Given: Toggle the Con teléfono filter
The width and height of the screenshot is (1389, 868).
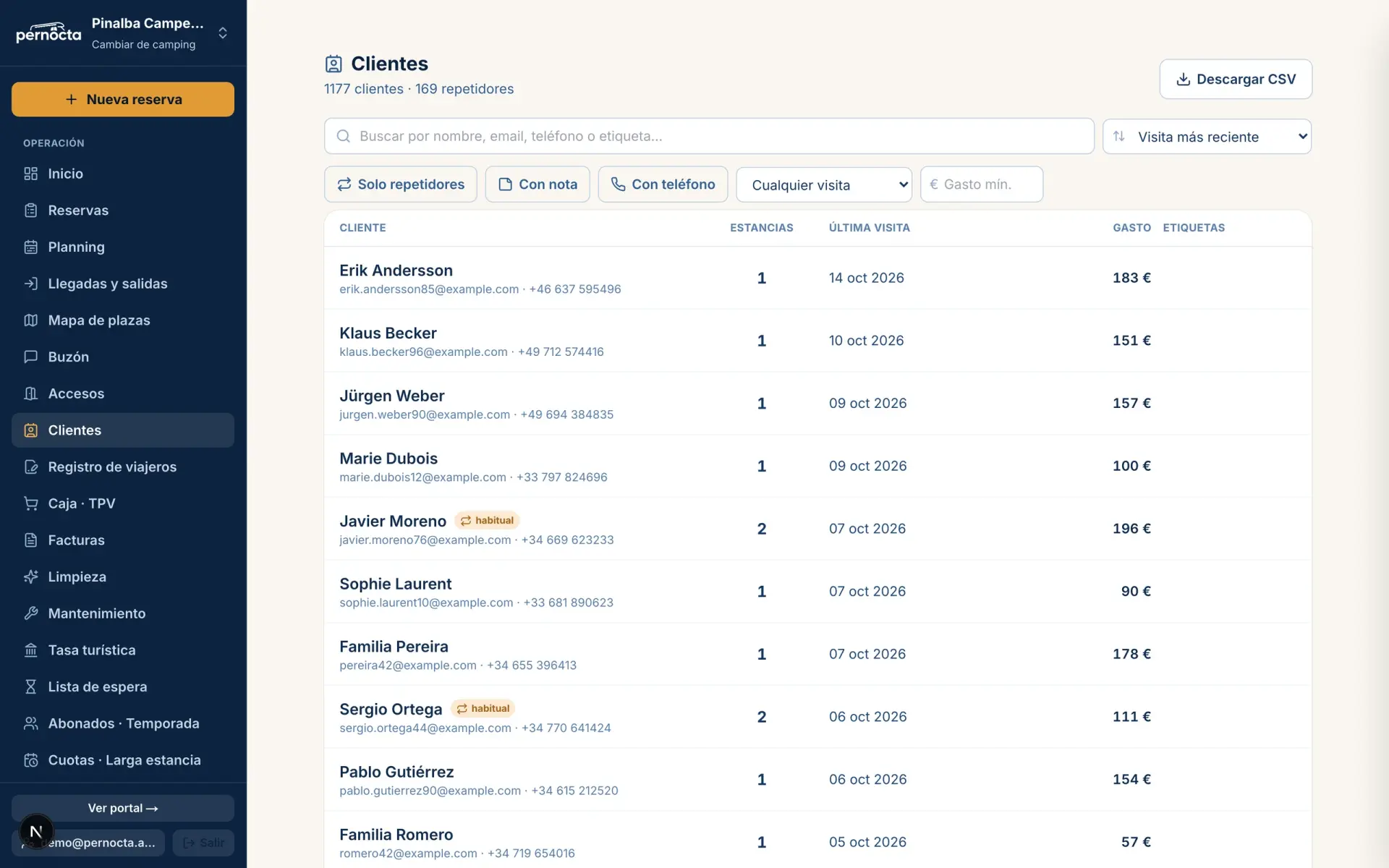Looking at the screenshot, I should click(x=663, y=184).
